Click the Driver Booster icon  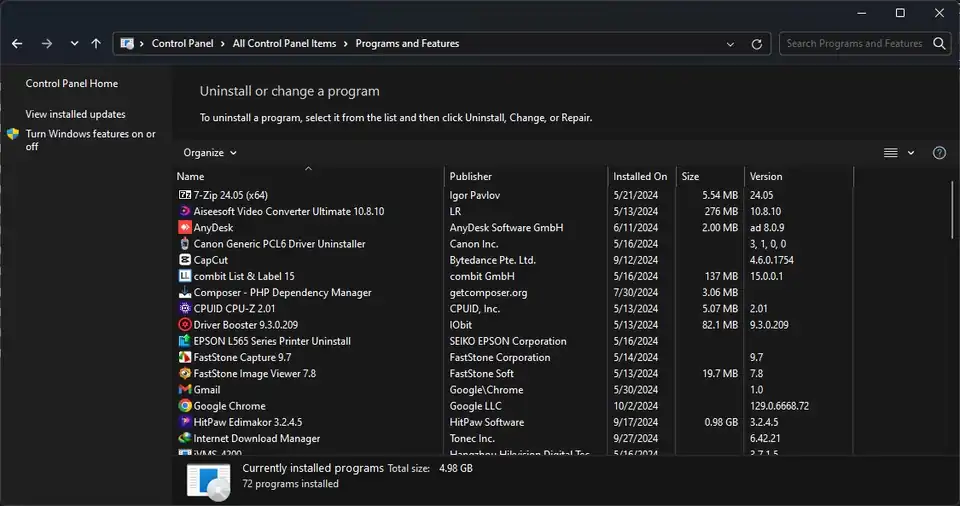tap(184, 325)
